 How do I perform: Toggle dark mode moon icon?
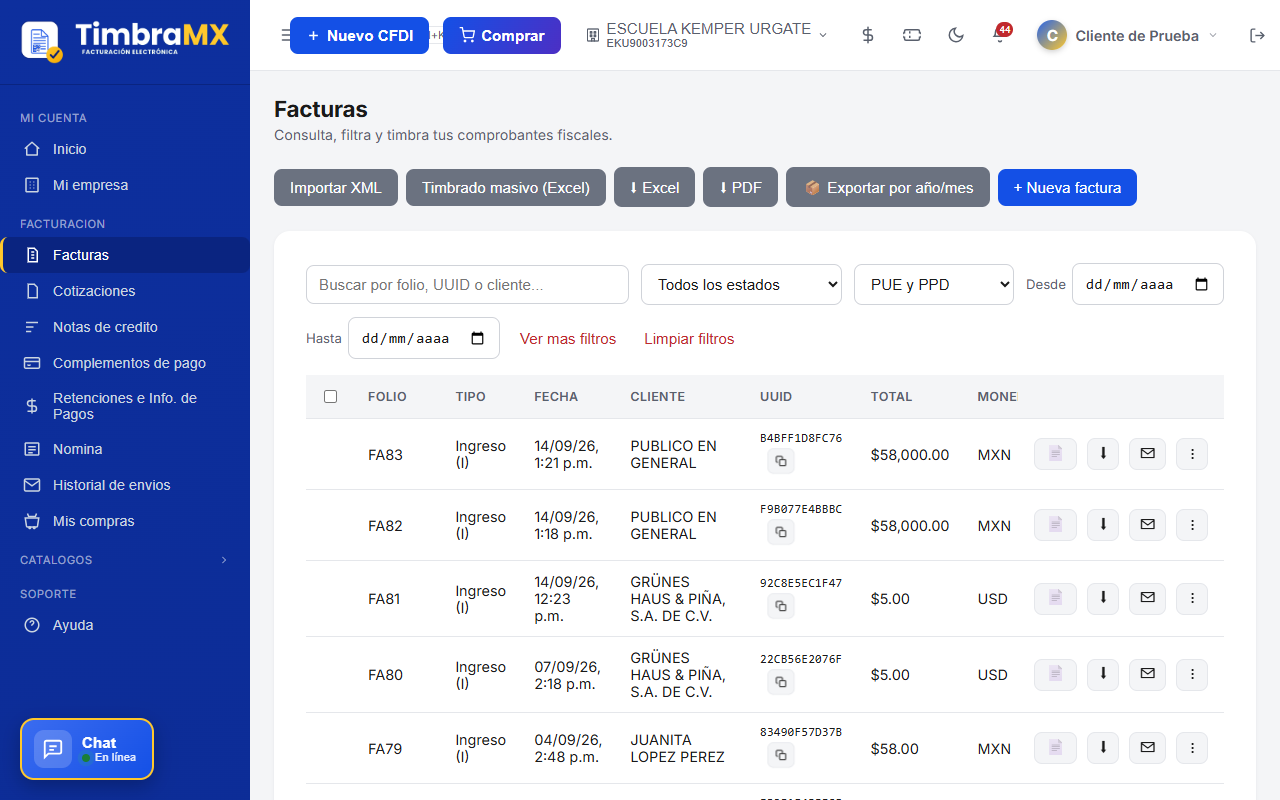click(956, 35)
